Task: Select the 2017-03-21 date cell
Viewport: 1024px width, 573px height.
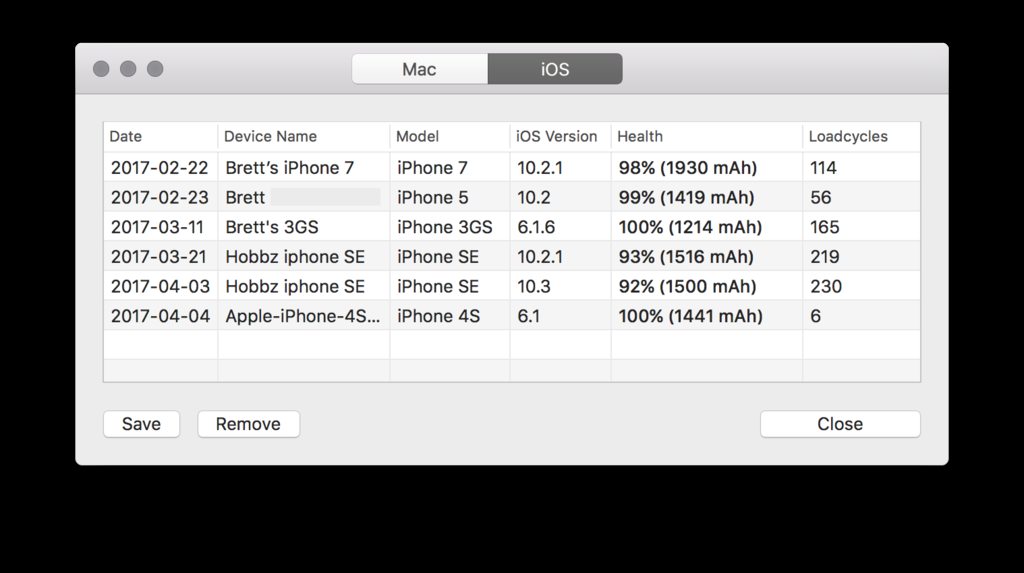Action: pos(159,257)
